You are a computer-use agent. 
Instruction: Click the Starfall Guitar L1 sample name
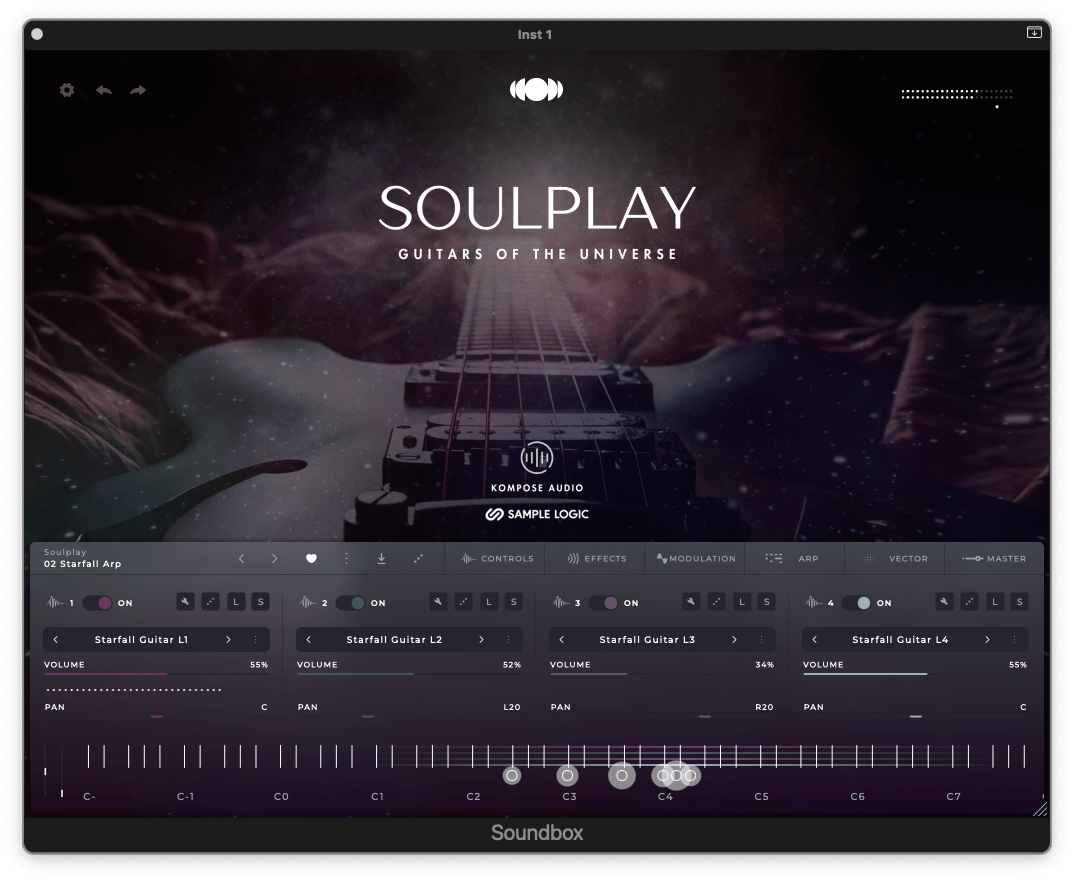point(141,639)
